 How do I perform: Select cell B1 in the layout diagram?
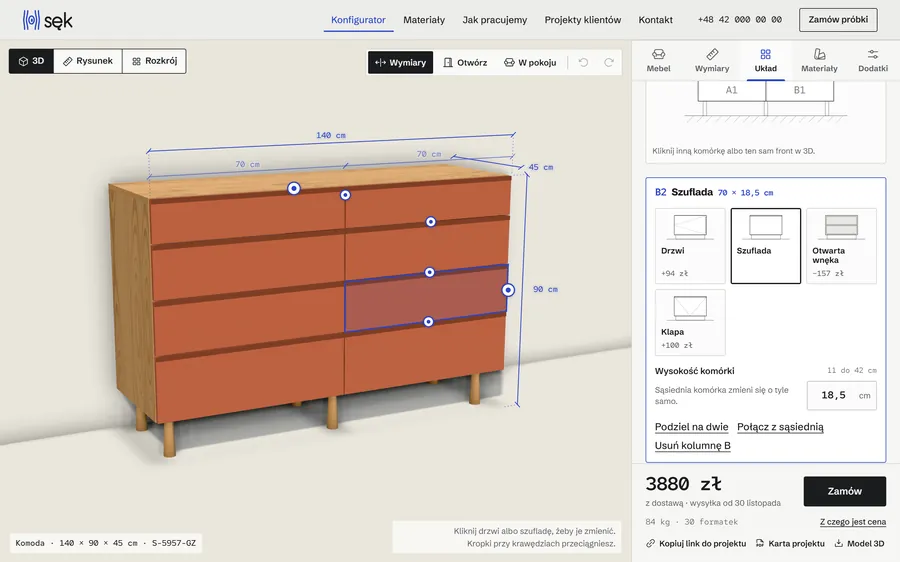pos(800,90)
